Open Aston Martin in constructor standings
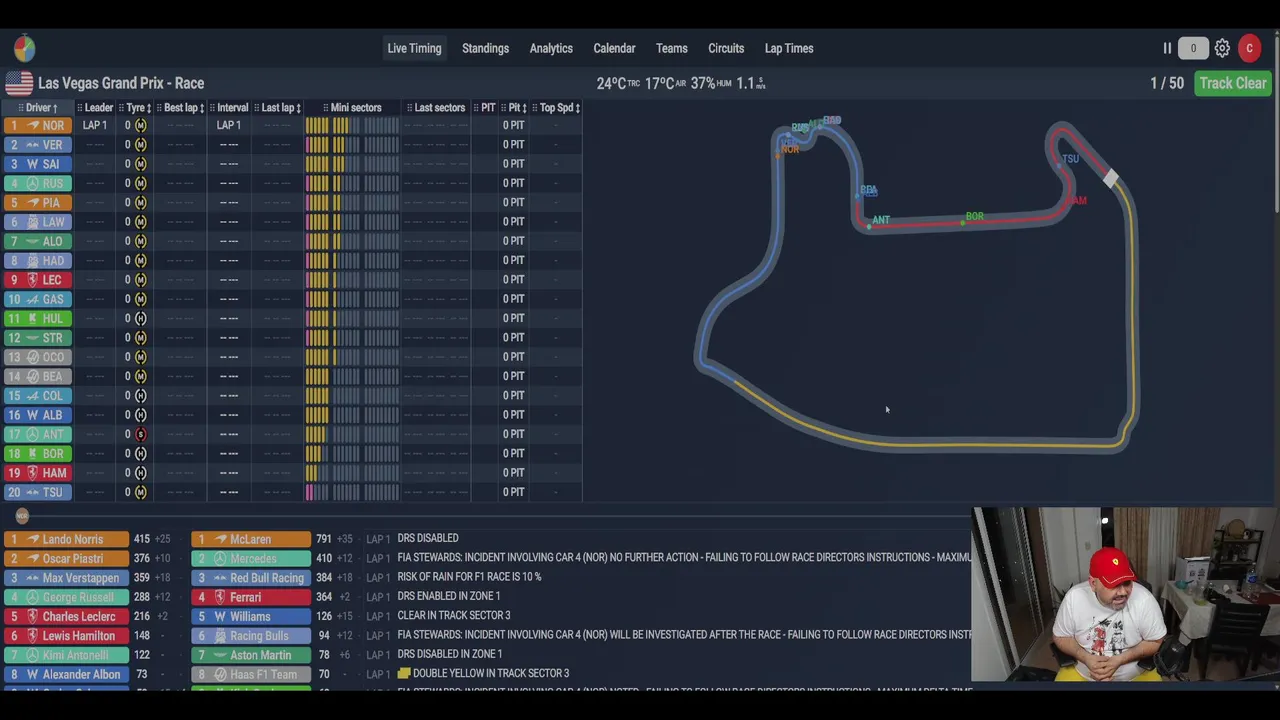 [x=251, y=655]
